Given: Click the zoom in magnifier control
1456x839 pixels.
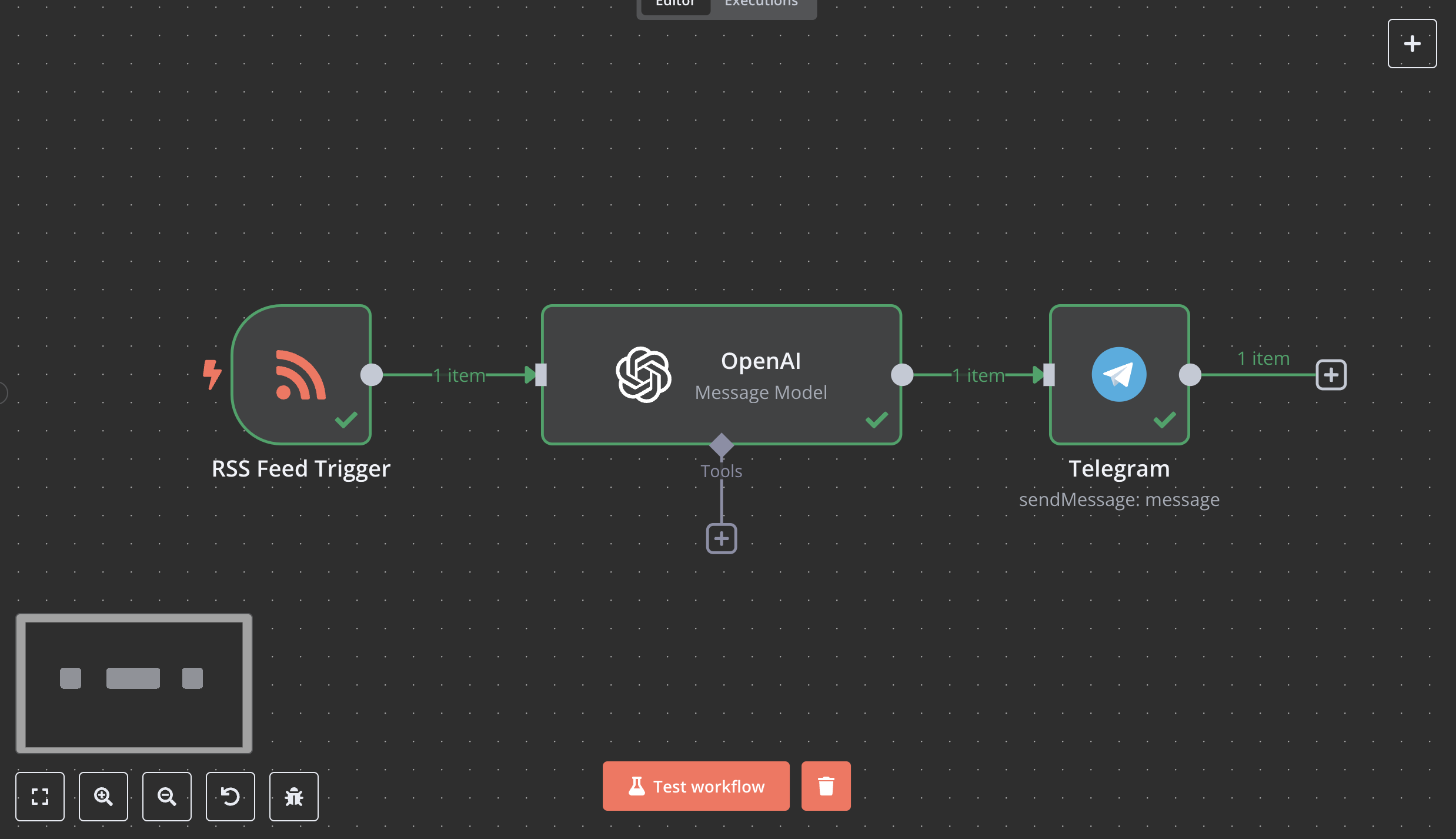Looking at the screenshot, I should click(x=103, y=796).
